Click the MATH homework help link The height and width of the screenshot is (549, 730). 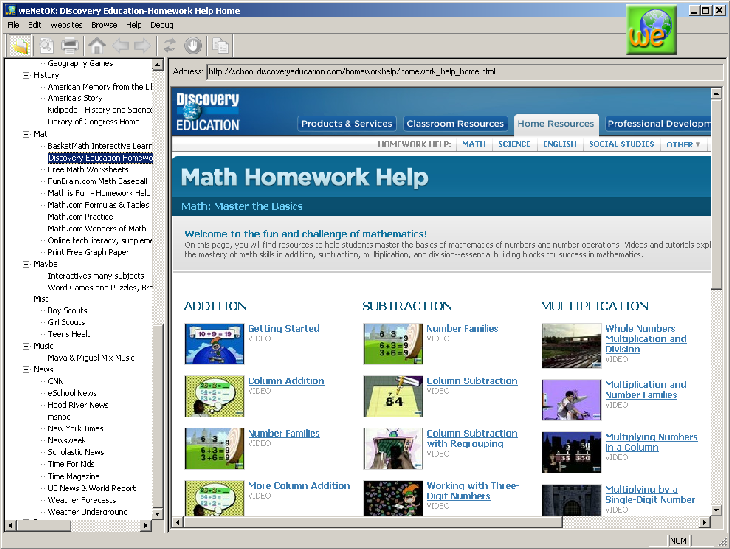(x=473, y=144)
